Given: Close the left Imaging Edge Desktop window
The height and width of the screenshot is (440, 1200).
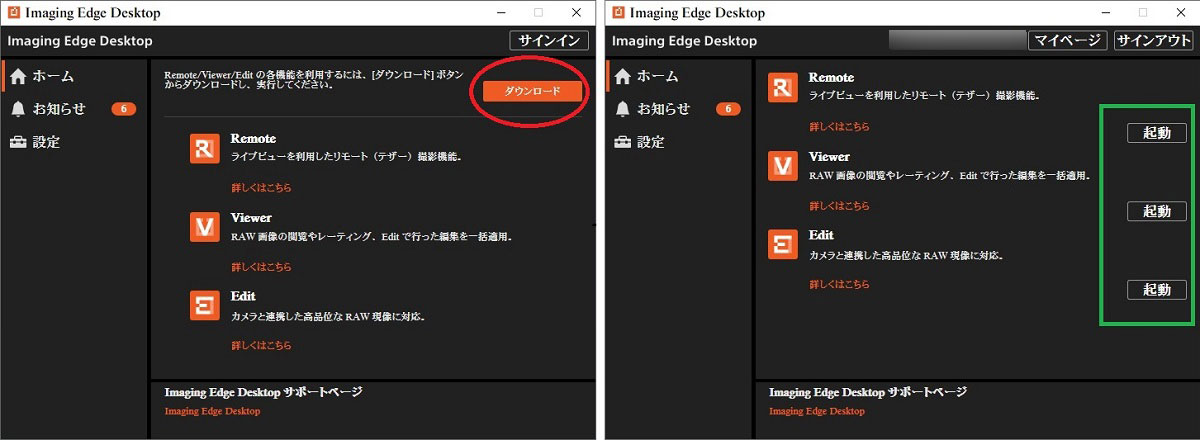Looking at the screenshot, I should click(x=576, y=13).
